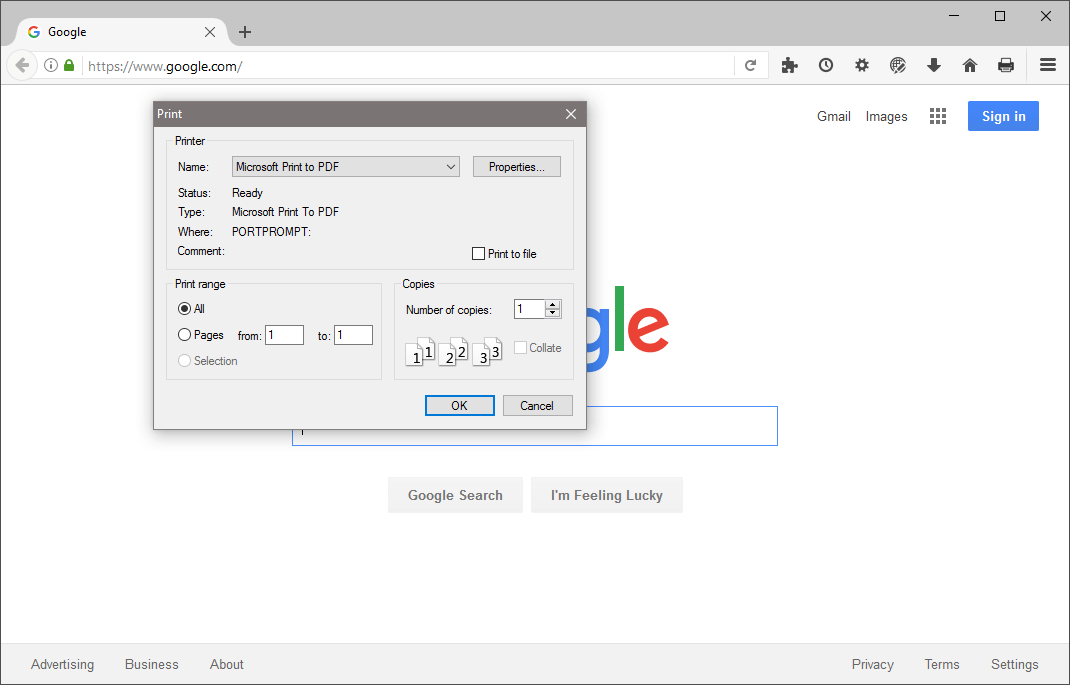Open the Terms footer link
The image size is (1070, 685).
[x=942, y=665]
